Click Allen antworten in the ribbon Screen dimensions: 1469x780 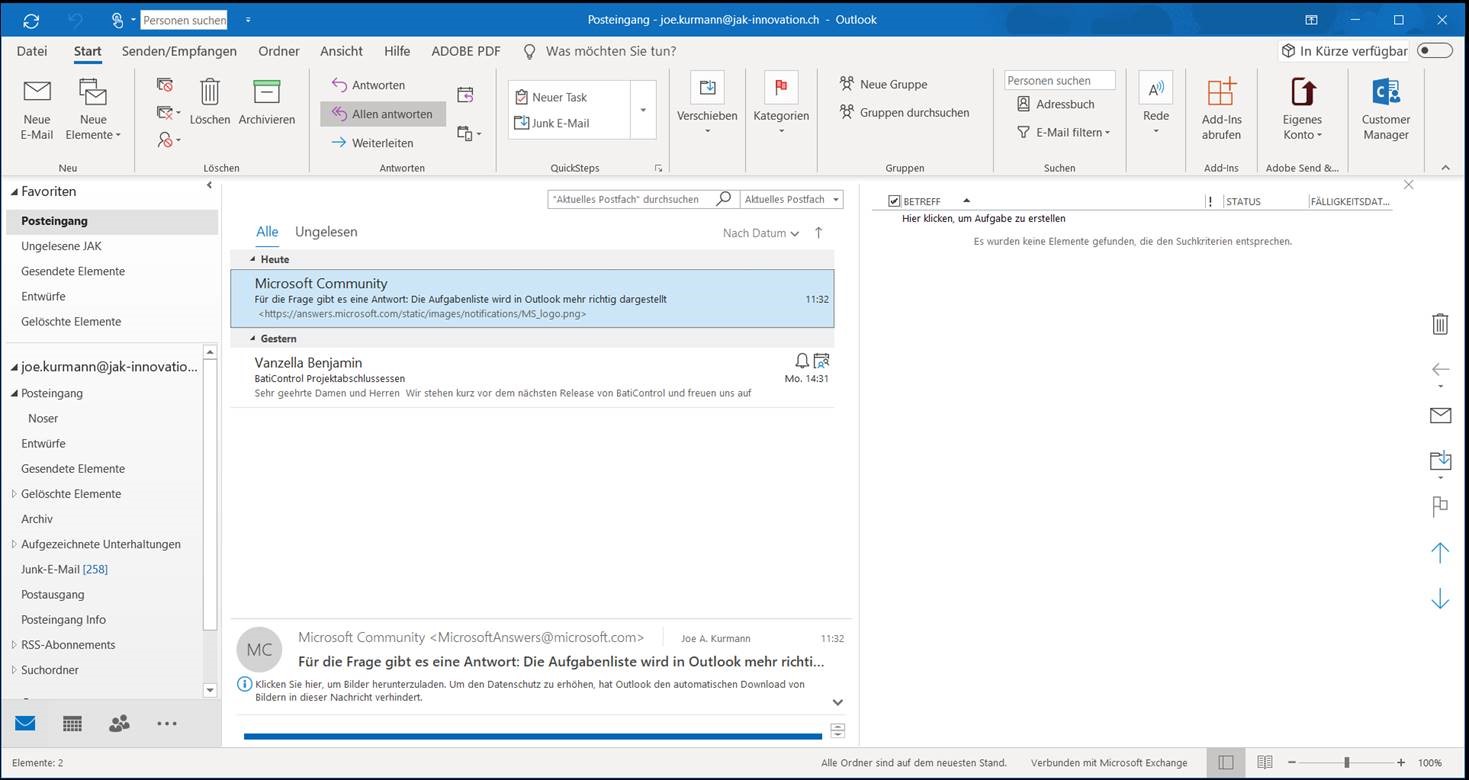click(383, 114)
